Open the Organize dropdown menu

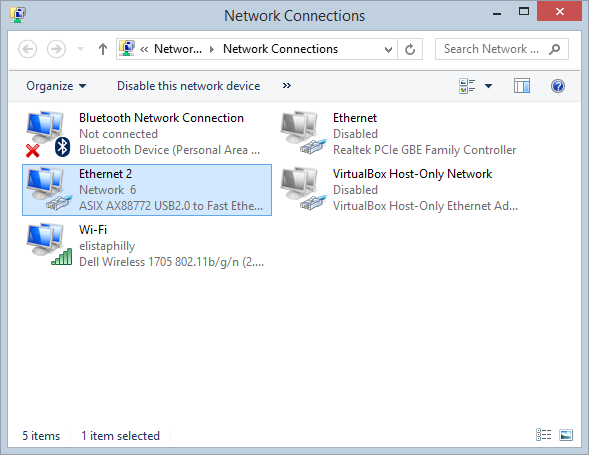point(56,86)
